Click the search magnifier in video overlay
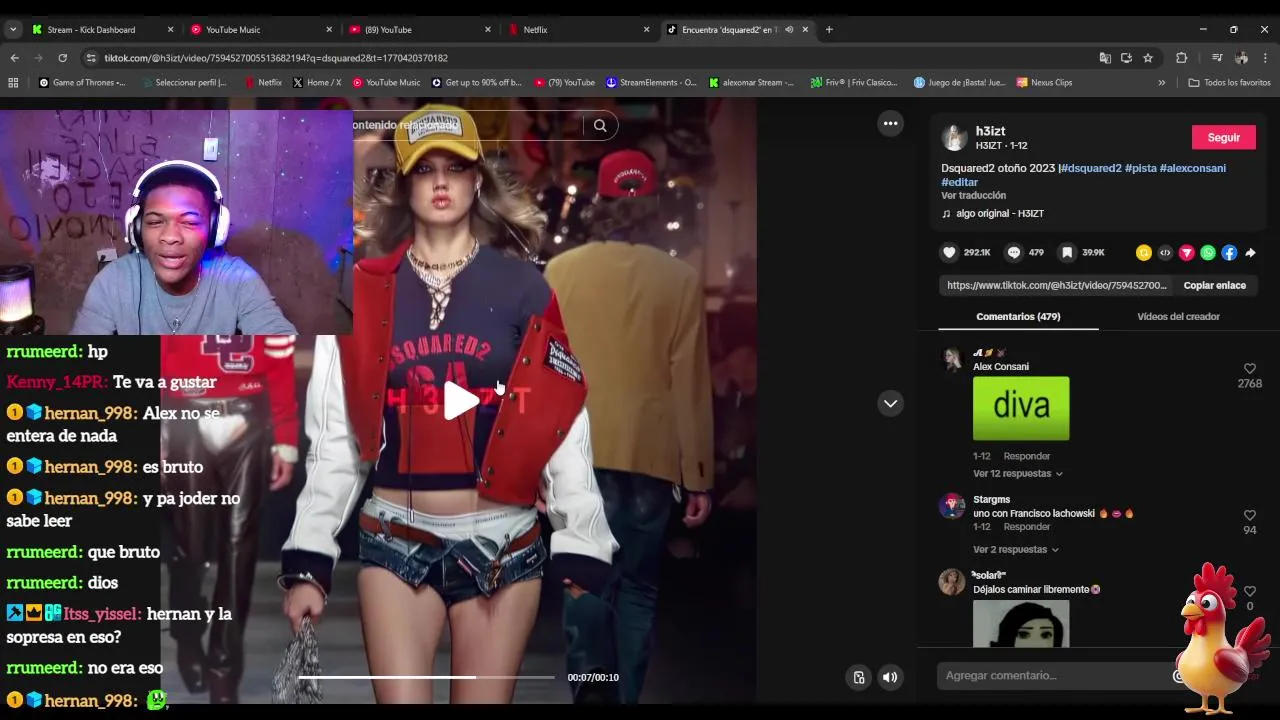The image size is (1280, 720). (600, 125)
